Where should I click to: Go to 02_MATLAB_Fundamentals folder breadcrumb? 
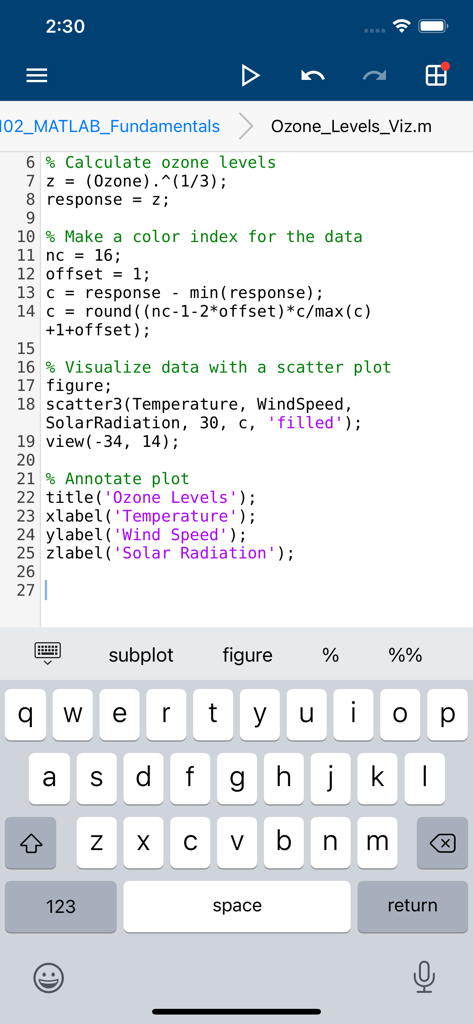click(110, 126)
